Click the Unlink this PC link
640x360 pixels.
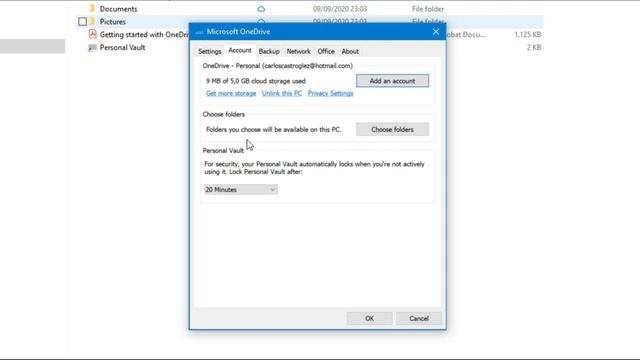point(282,93)
